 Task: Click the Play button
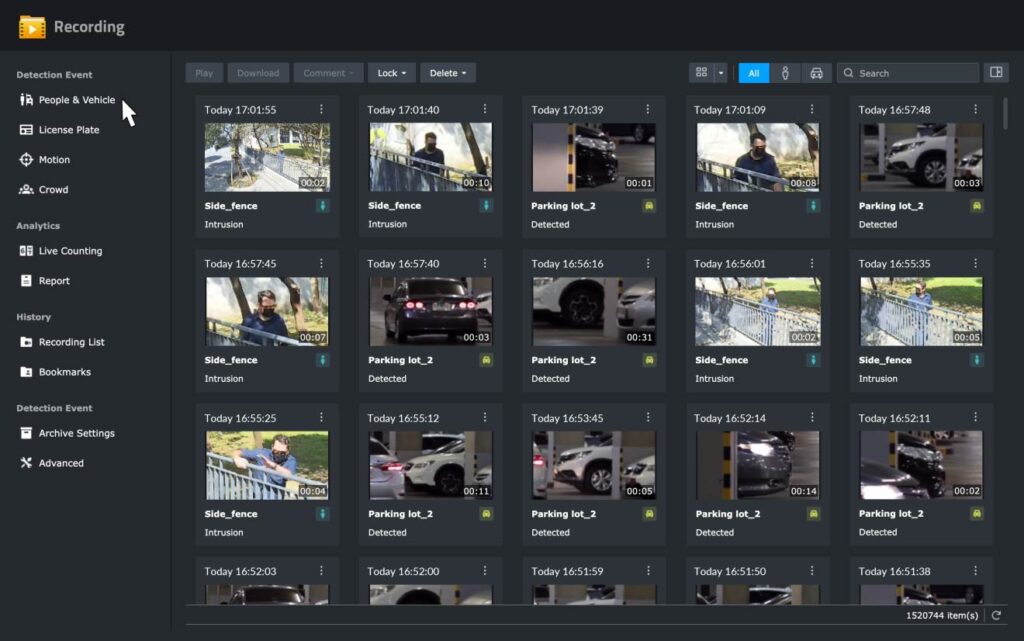204,73
